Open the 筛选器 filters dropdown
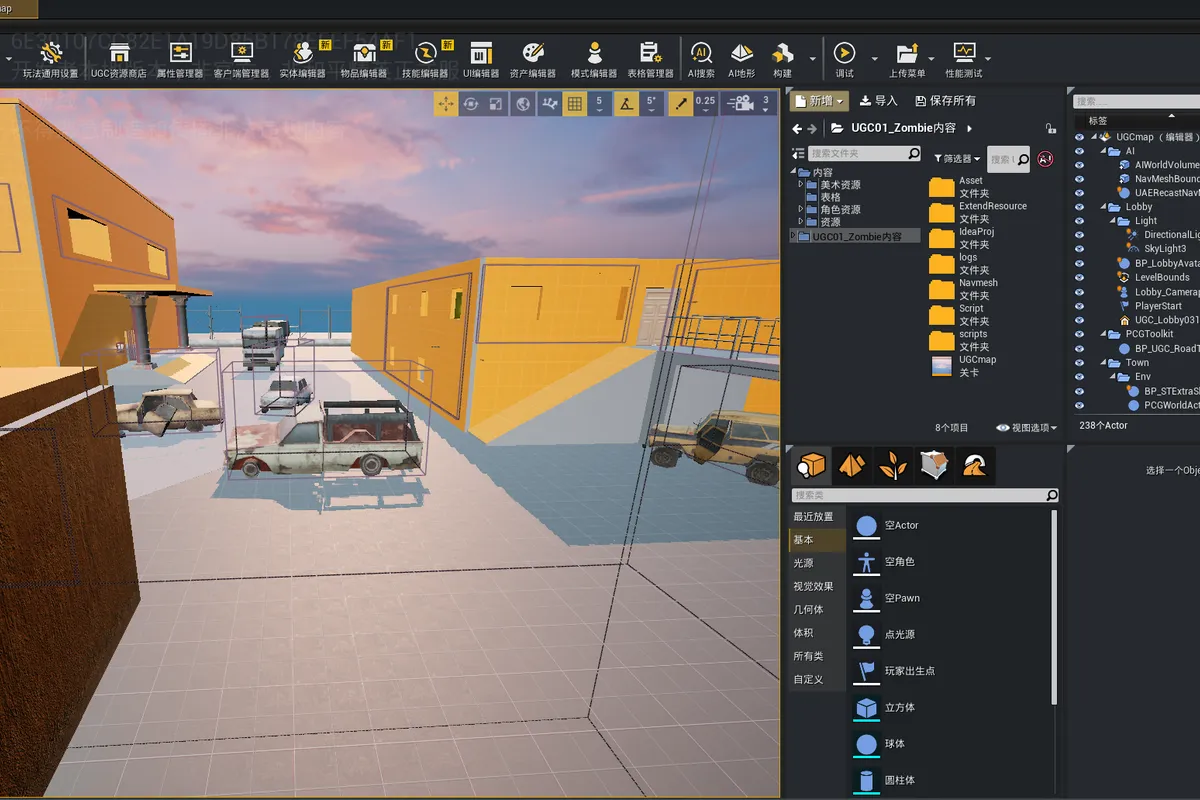 point(958,159)
